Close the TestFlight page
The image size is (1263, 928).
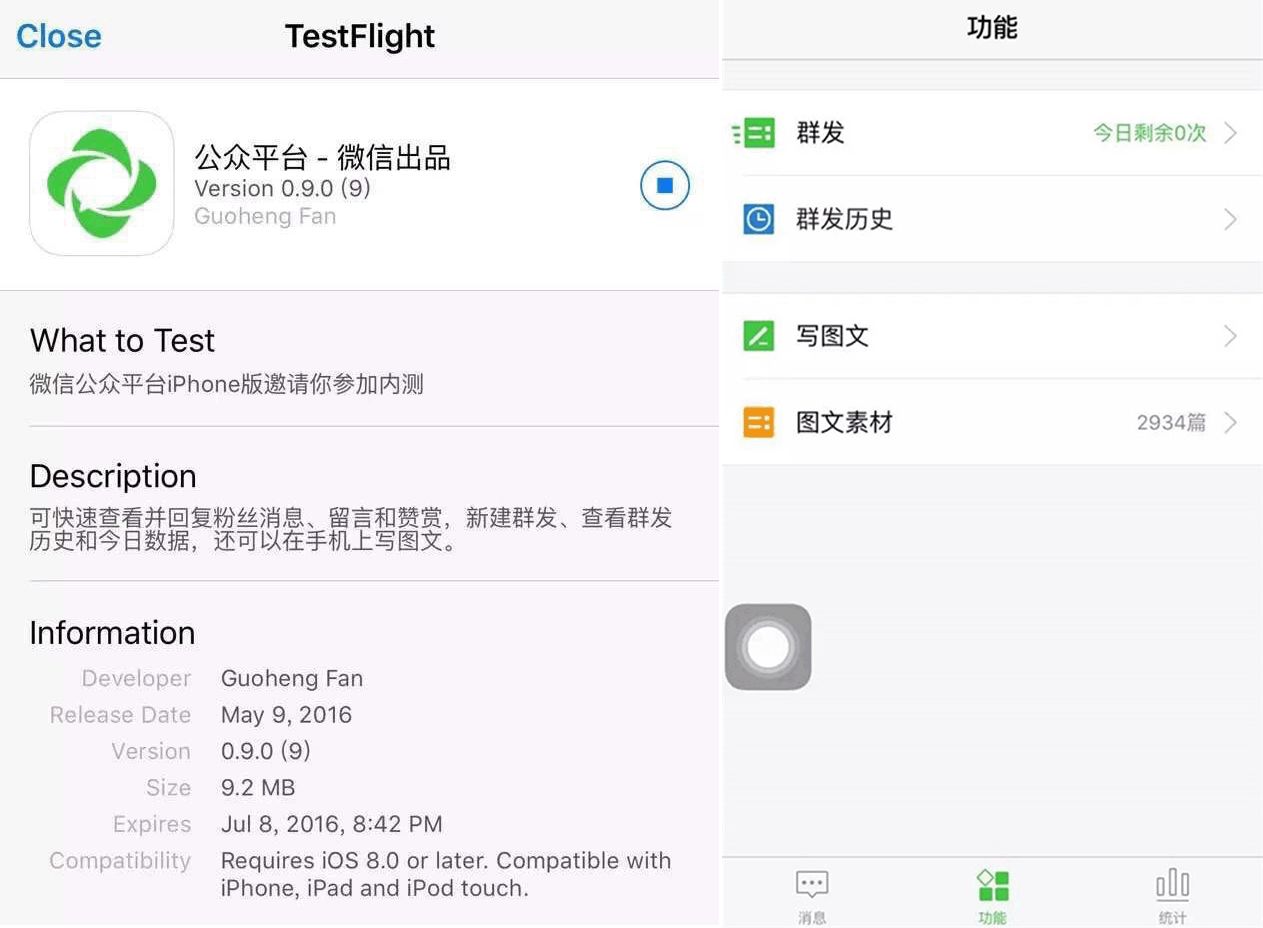59,36
